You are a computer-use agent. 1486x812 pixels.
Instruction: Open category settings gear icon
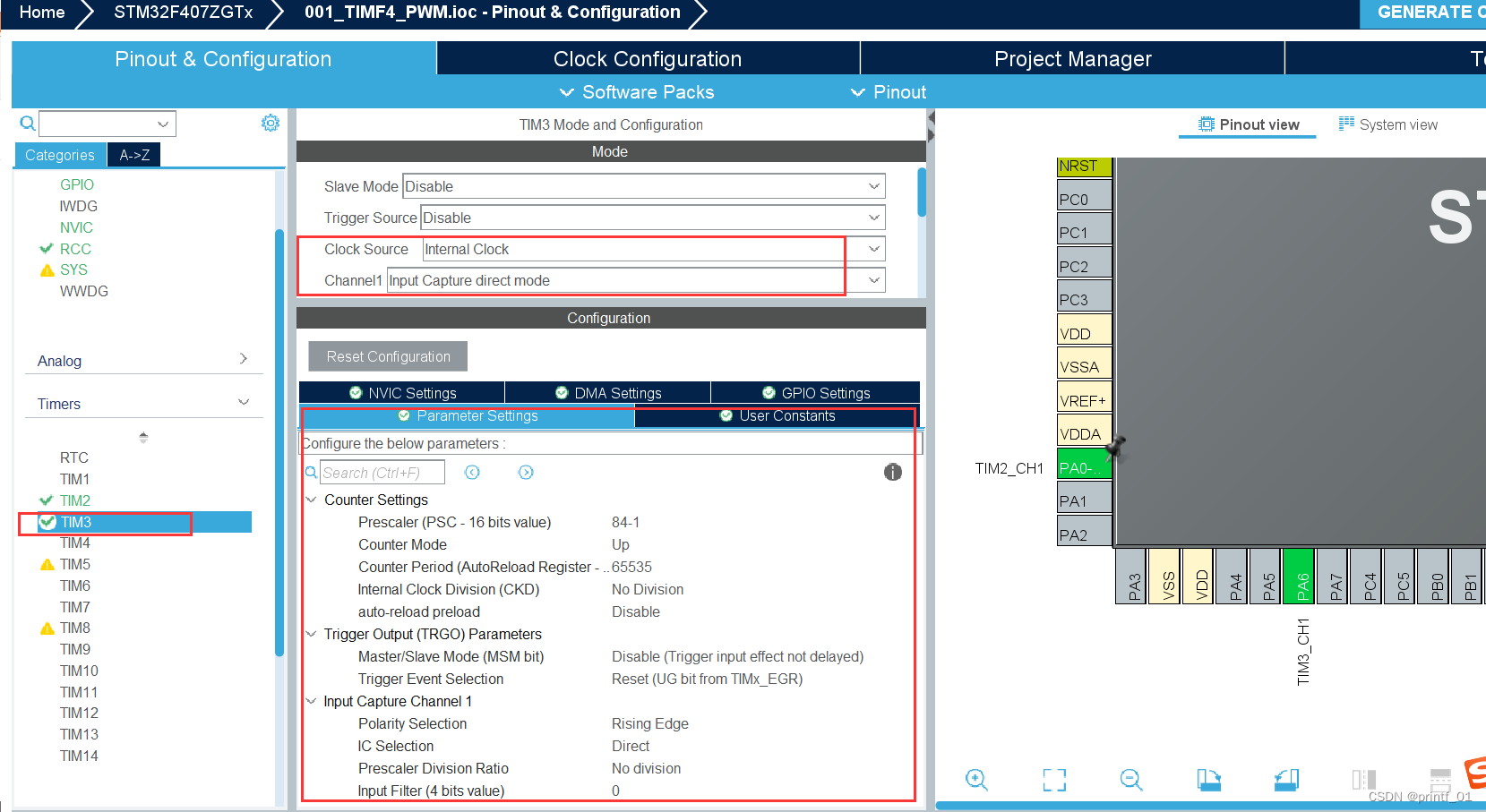[271, 123]
